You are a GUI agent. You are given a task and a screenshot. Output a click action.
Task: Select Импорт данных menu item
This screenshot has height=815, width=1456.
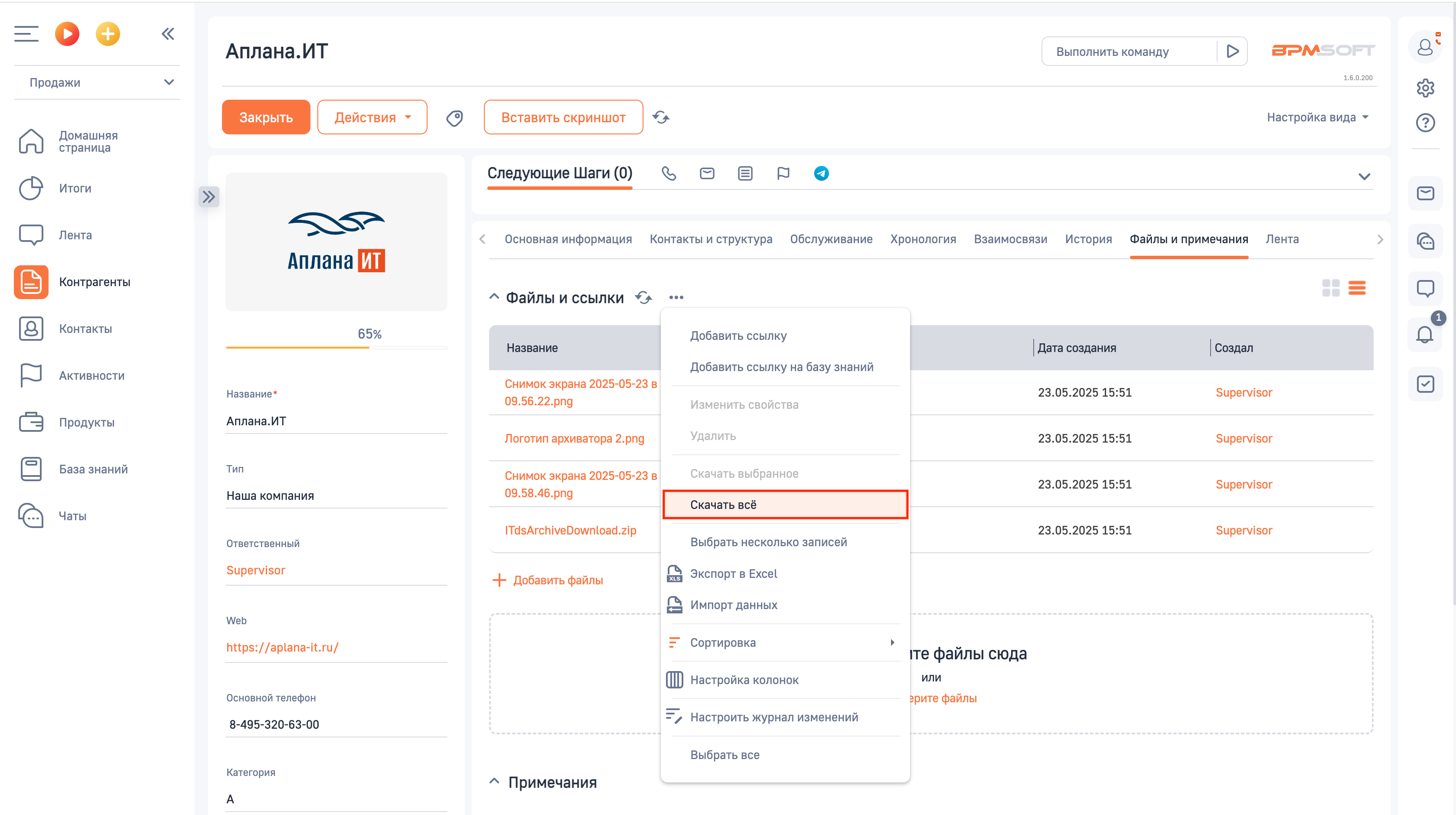[x=785, y=605]
